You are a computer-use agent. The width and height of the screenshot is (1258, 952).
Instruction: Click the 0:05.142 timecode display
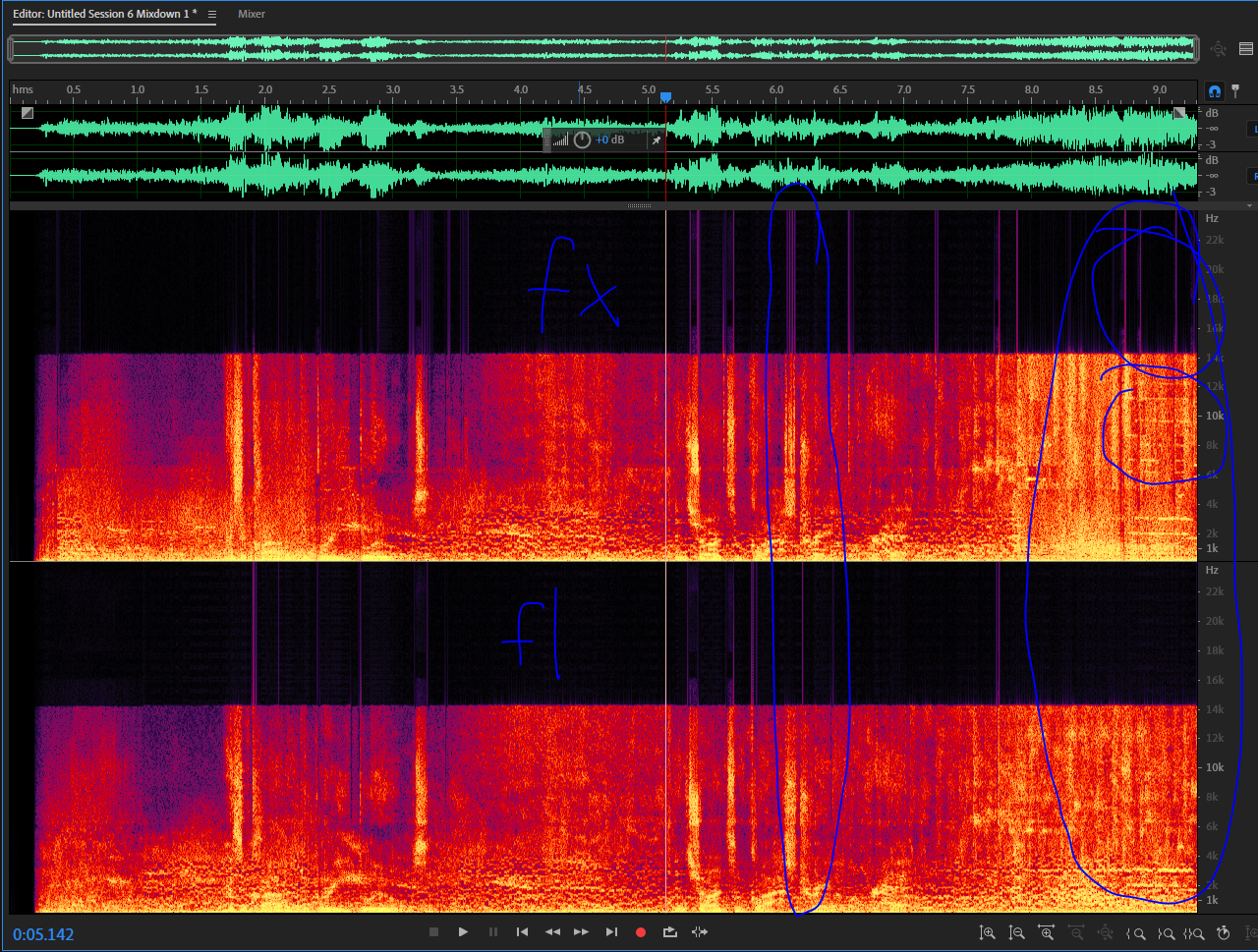(43, 934)
